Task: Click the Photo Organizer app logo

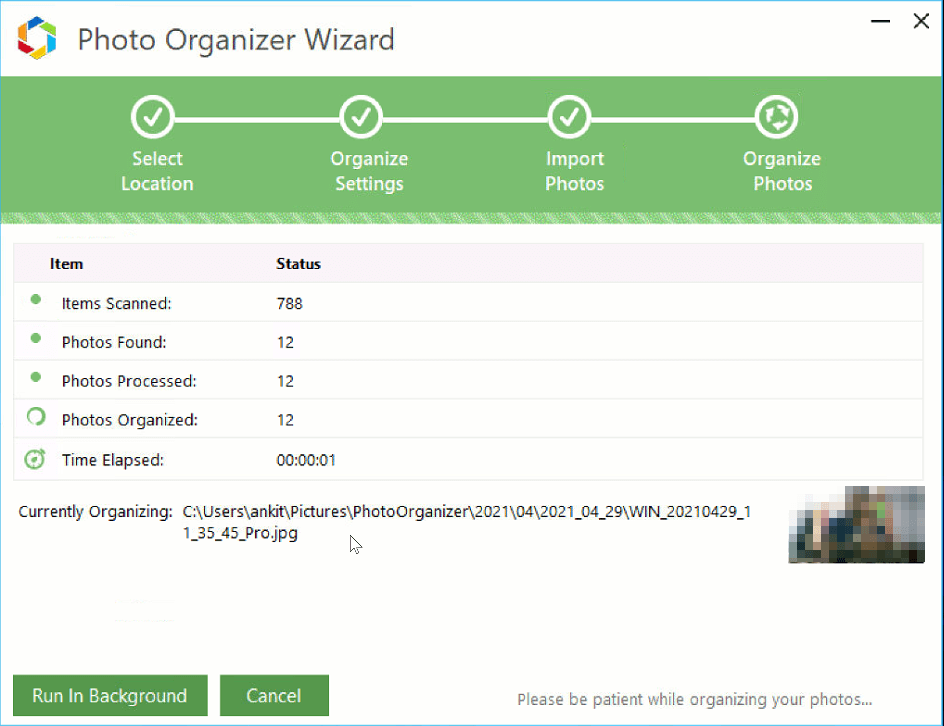Action: (36, 39)
